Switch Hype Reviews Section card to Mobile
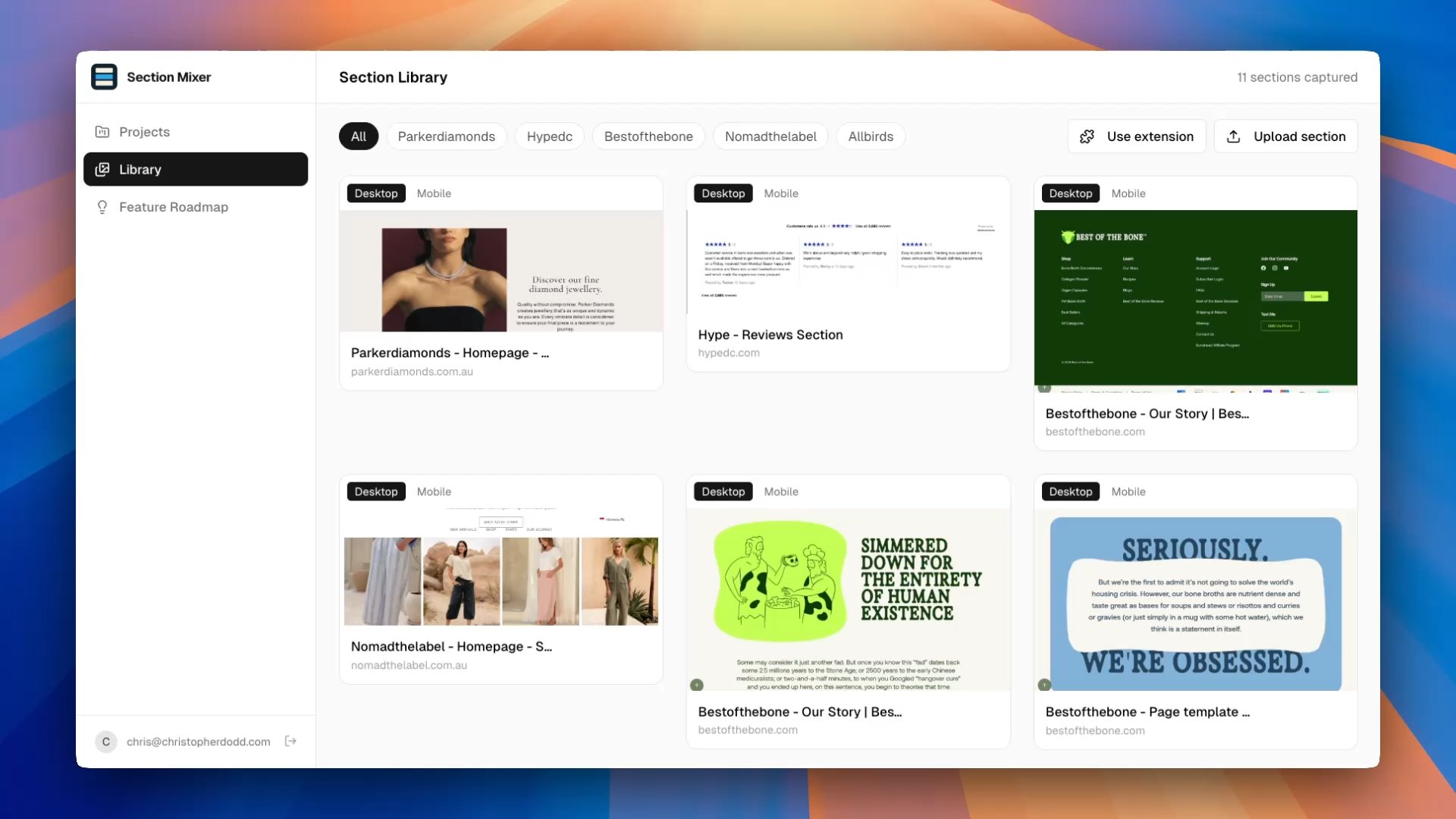 tap(781, 193)
